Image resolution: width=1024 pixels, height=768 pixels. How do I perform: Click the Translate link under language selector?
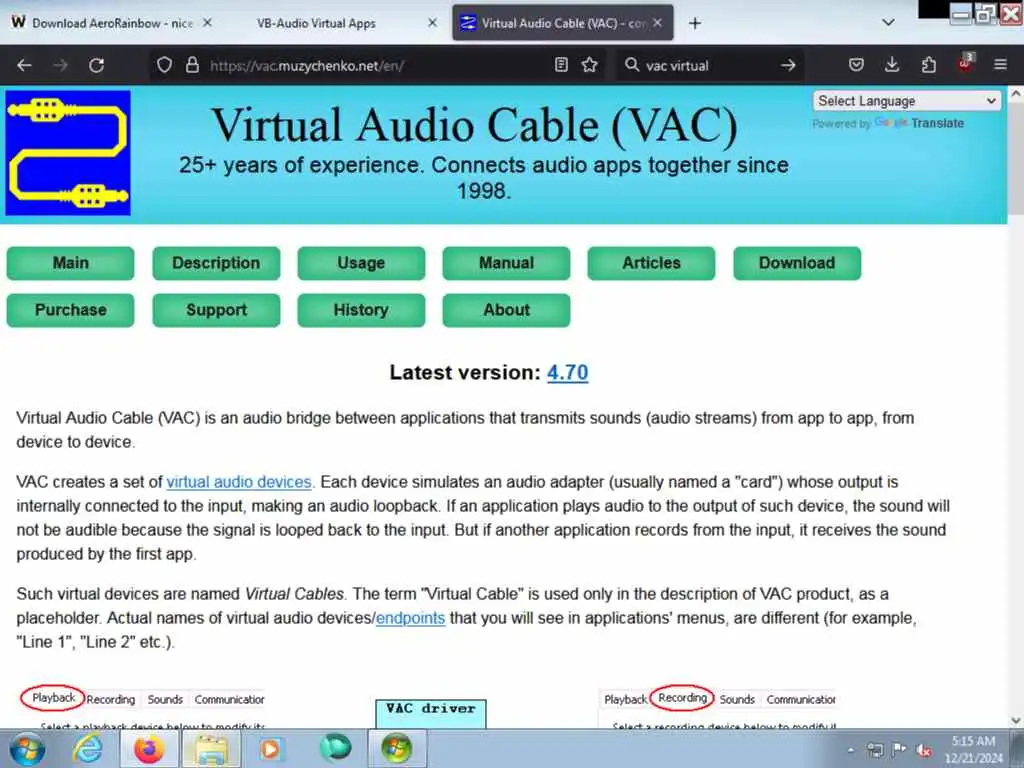click(x=937, y=123)
